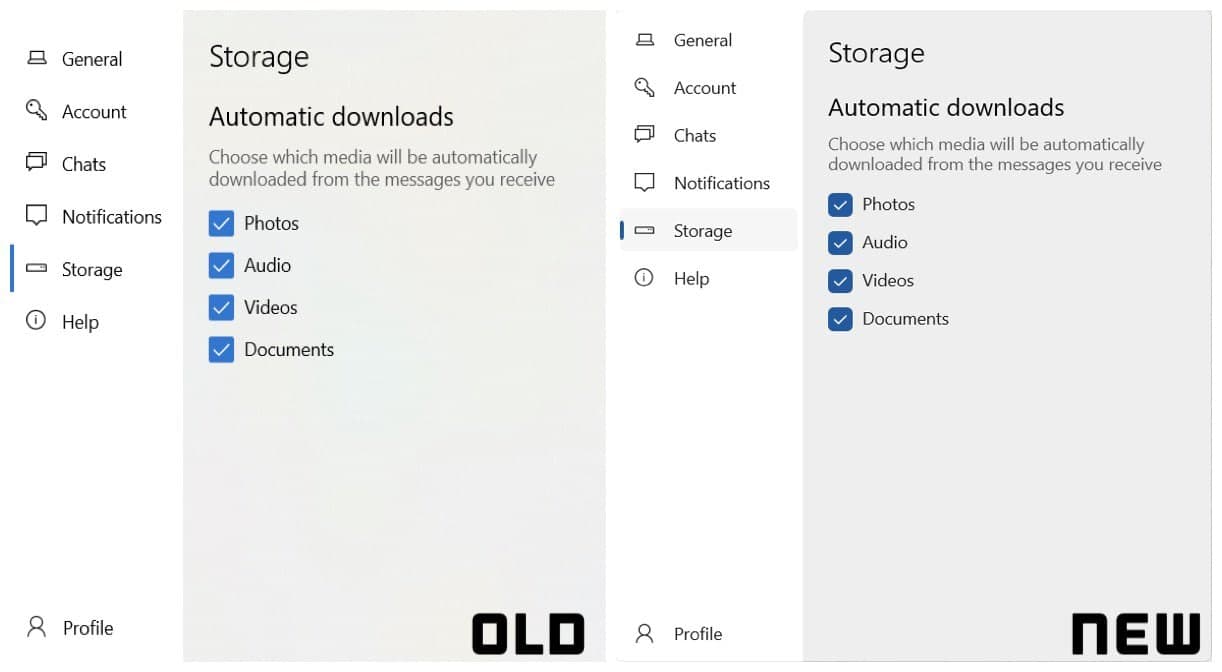Uncheck Documents checkbox in the OLD panel

[221, 349]
